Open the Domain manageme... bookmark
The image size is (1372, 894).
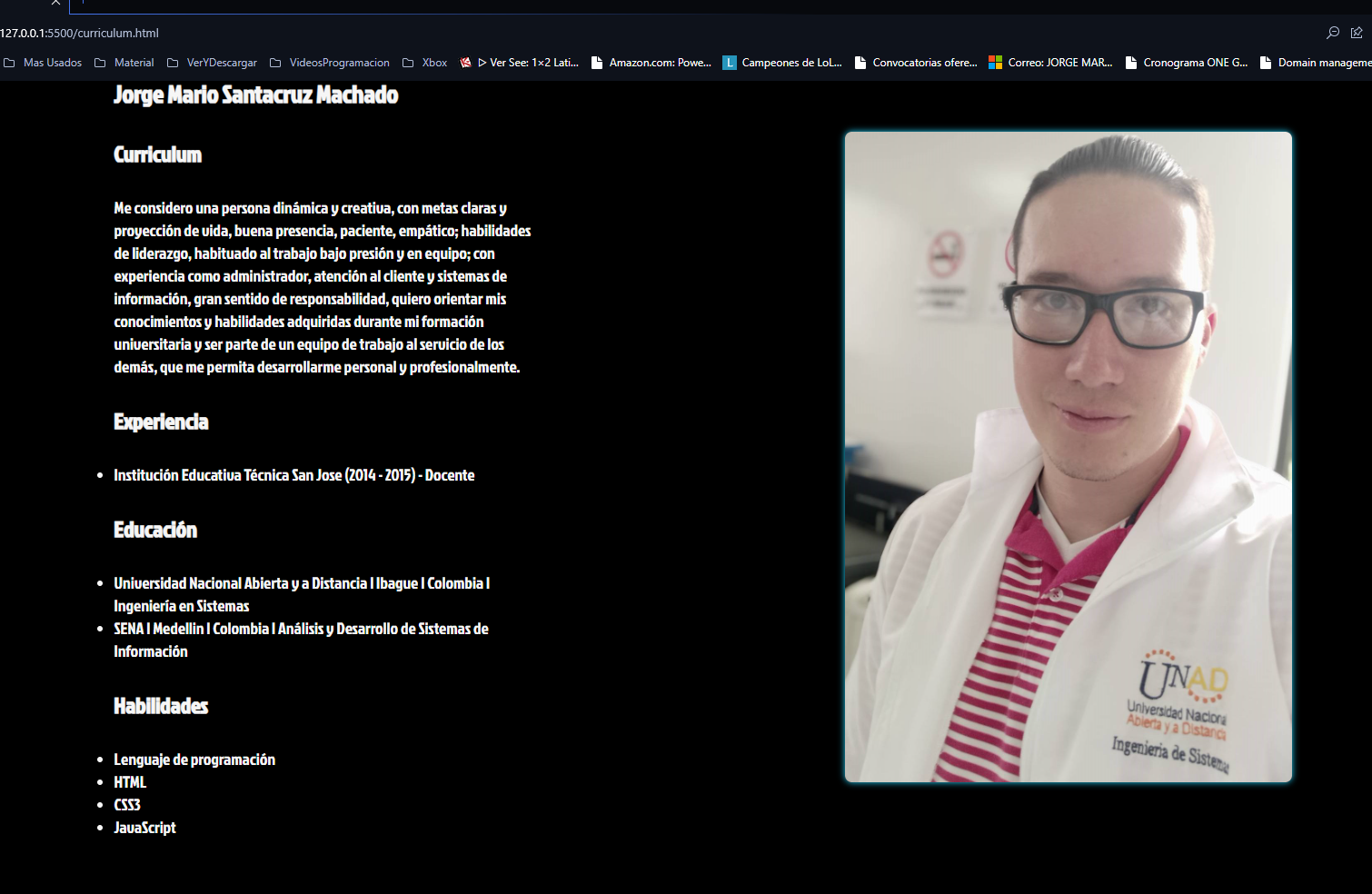point(1316,63)
